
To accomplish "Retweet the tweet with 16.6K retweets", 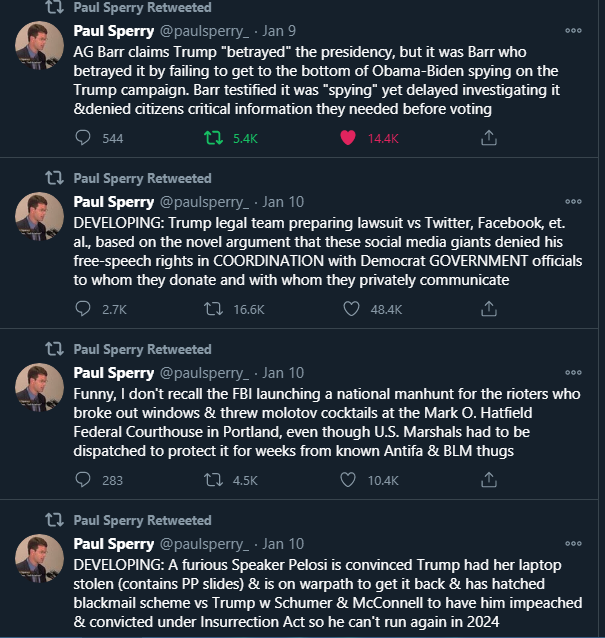I will click(214, 309).
